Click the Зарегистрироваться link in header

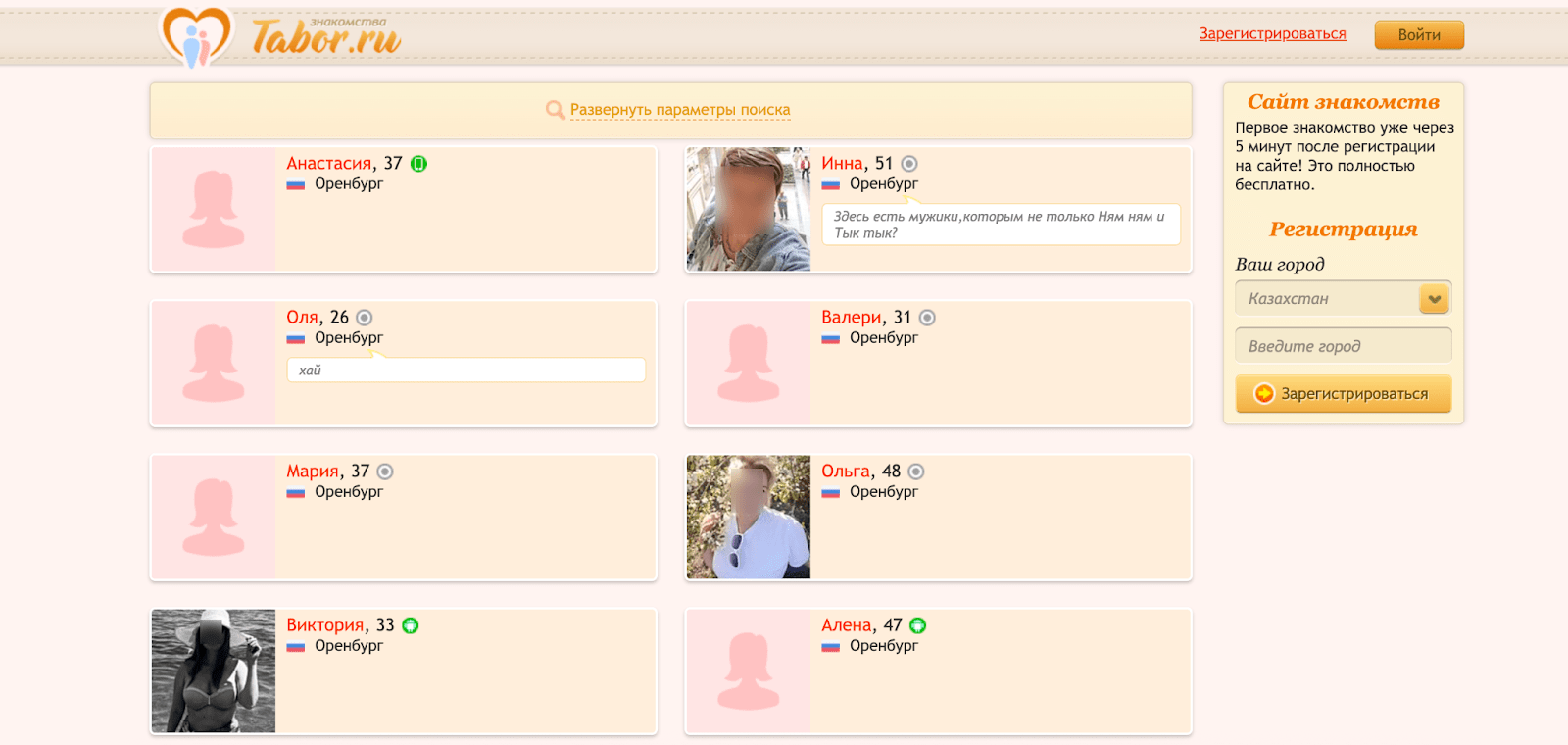click(1272, 34)
